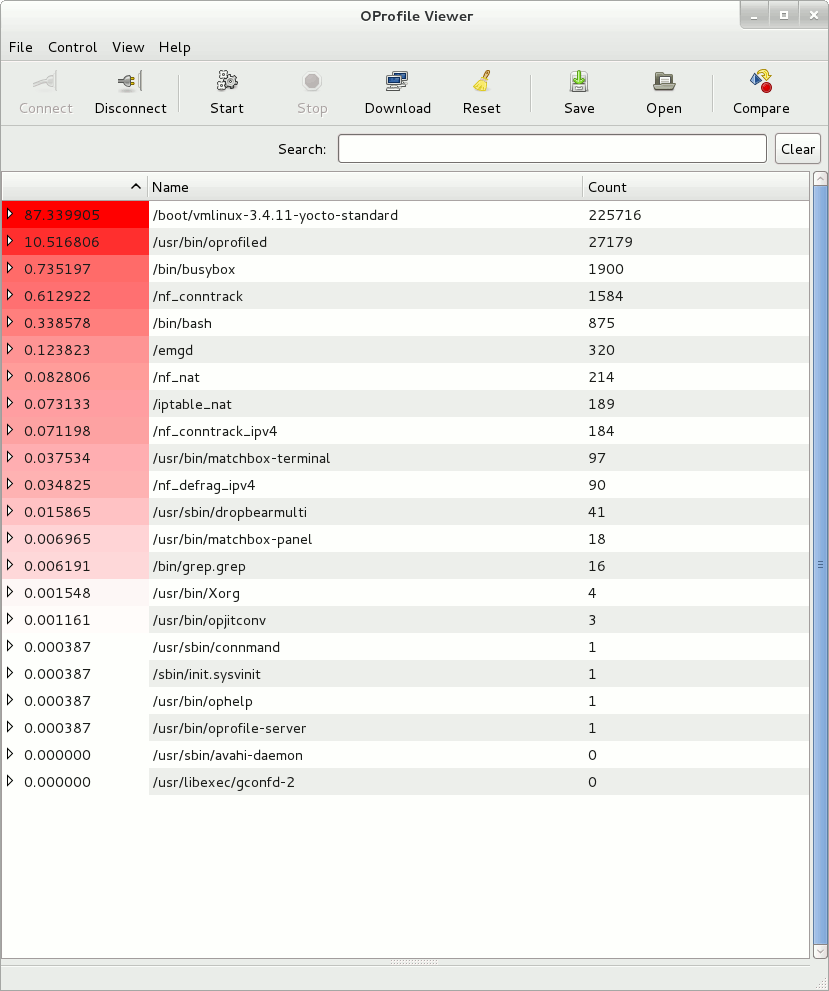
Task: Expand the /bin/busybox entry
Action: (10, 269)
